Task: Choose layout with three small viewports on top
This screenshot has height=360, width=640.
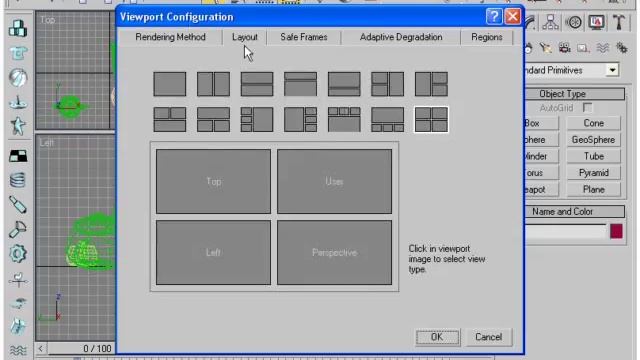Action: coord(344,120)
